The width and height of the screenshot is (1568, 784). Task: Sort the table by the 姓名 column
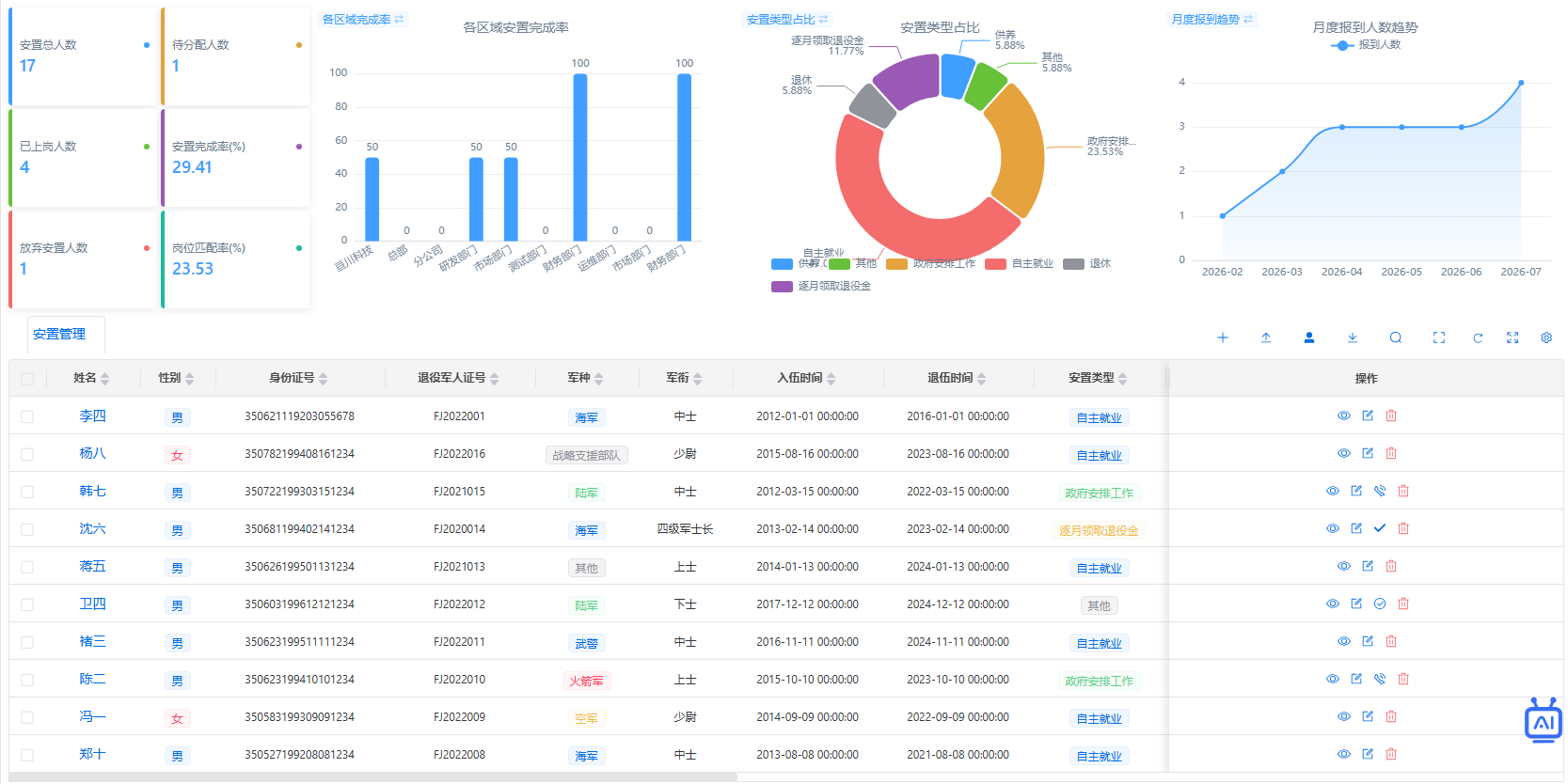[105, 378]
